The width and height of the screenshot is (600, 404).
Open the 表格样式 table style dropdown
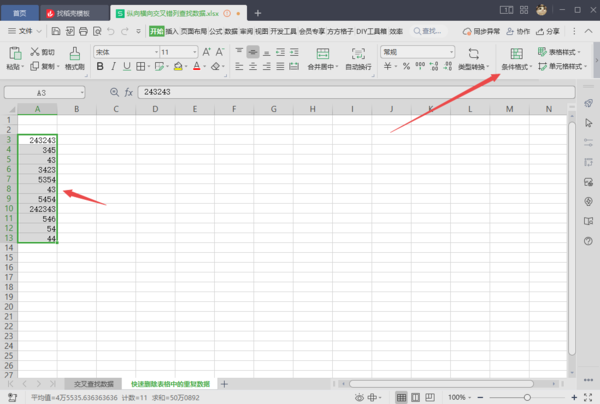(561, 51)
